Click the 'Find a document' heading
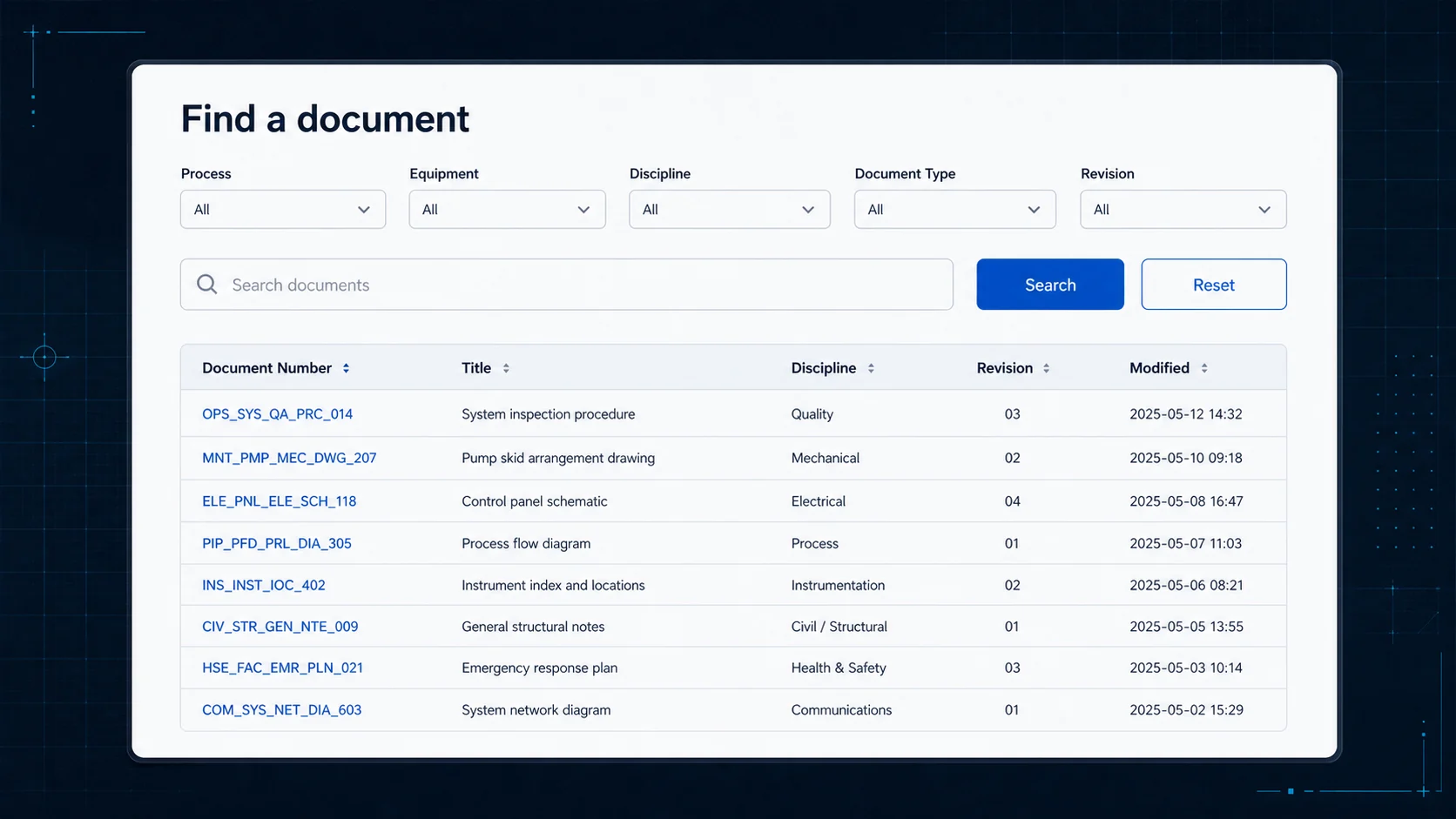Viewport: 1456px width, 819px height. pyautogui.click(x=325, y=119)
